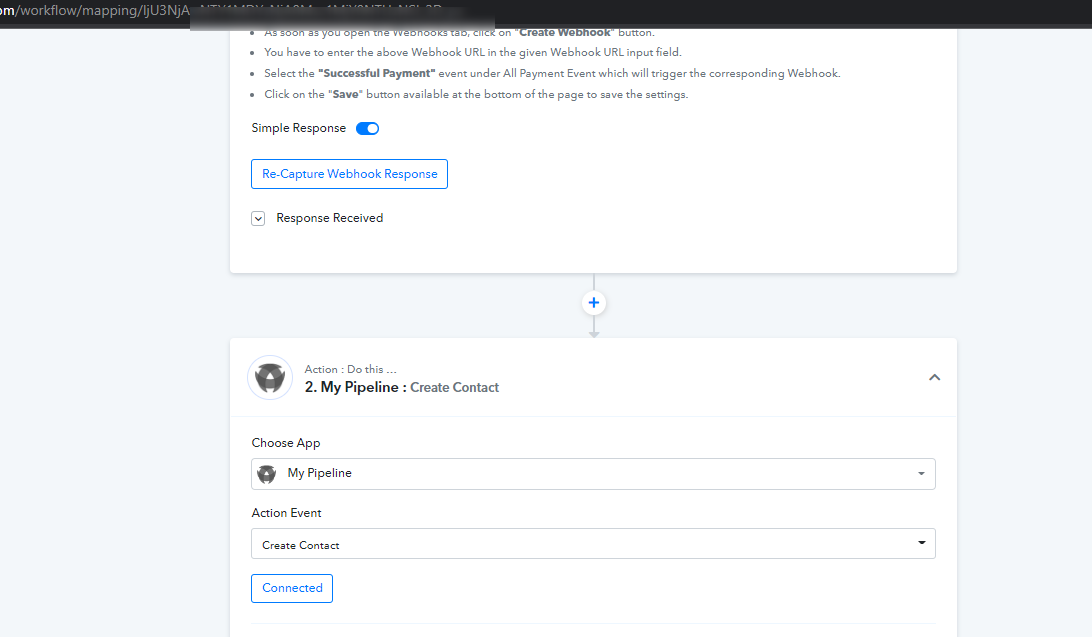
Task: Click the Choose App label
Action: [286, 443]
